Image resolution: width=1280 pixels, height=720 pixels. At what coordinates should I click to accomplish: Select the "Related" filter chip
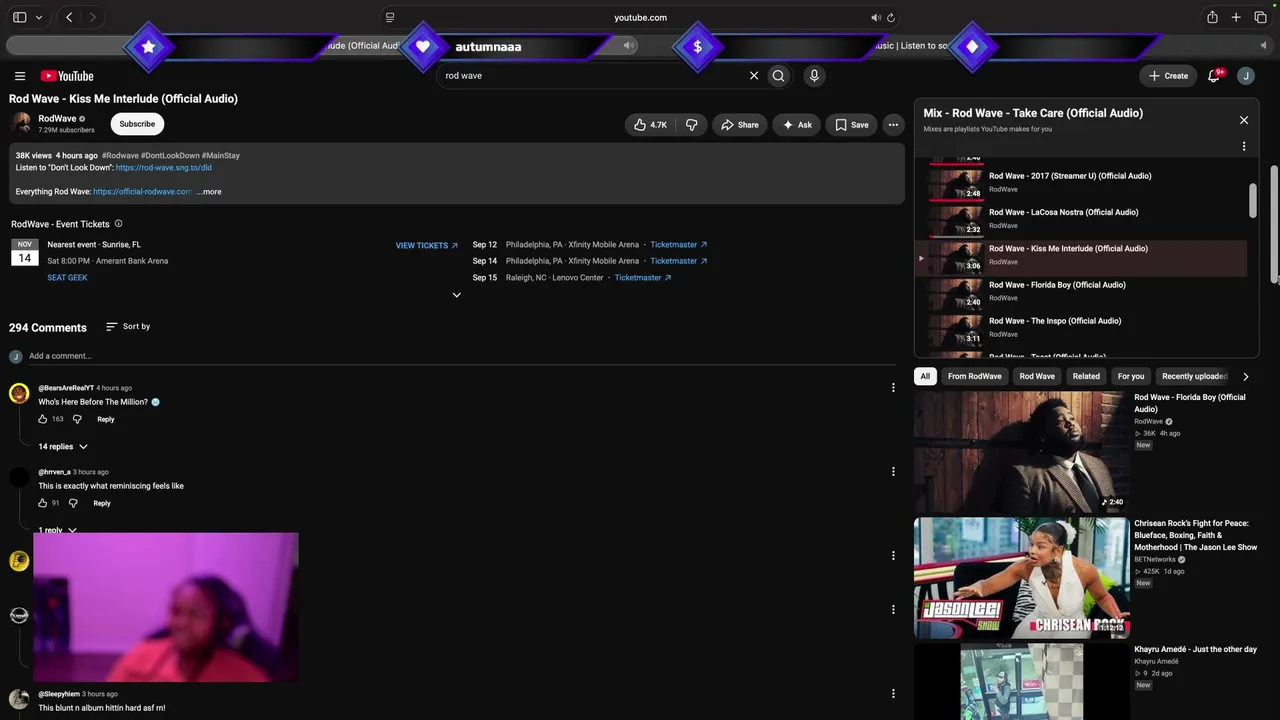click(1086, 377)
